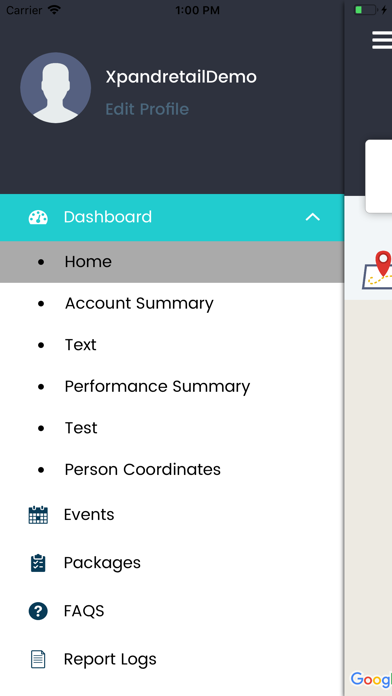Select the Text submenu item
The width and height of the screenshot is (392, 696).
click(x=172, y=345)
